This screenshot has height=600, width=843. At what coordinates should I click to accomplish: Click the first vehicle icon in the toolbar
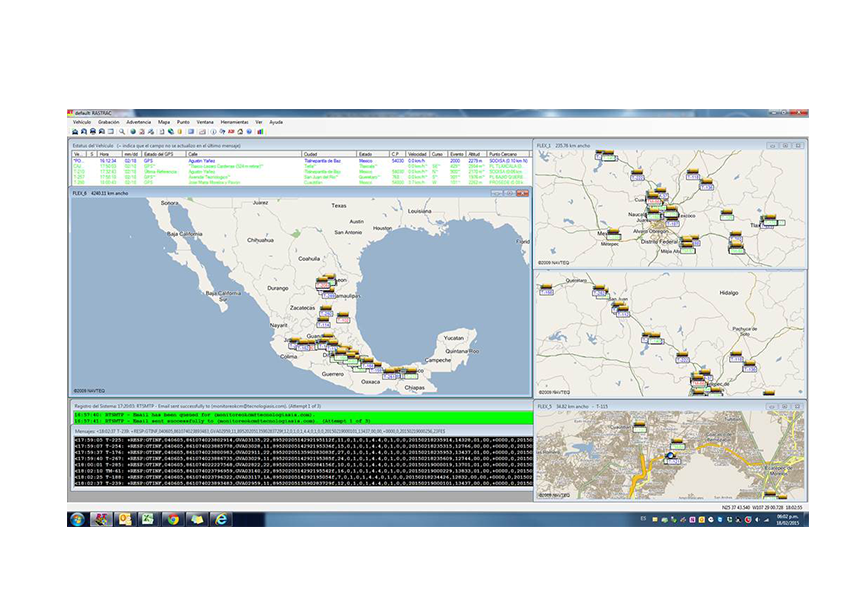[x=75, y=132]
